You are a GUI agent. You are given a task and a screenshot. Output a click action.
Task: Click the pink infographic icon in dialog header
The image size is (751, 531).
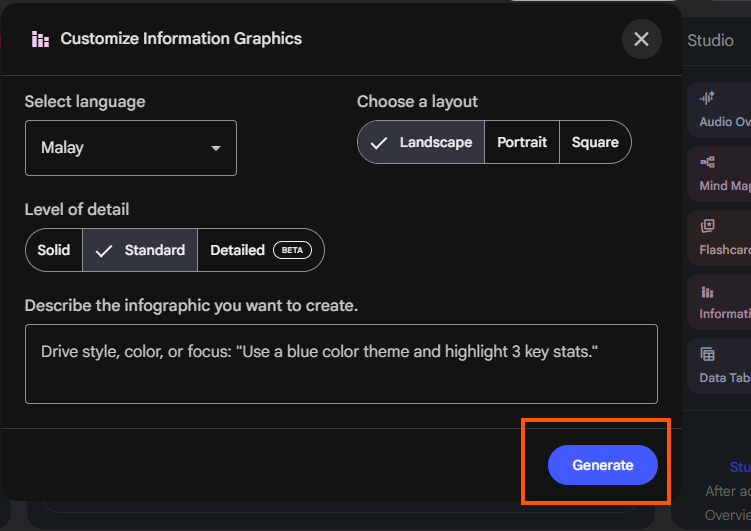[x=40, y=39]
